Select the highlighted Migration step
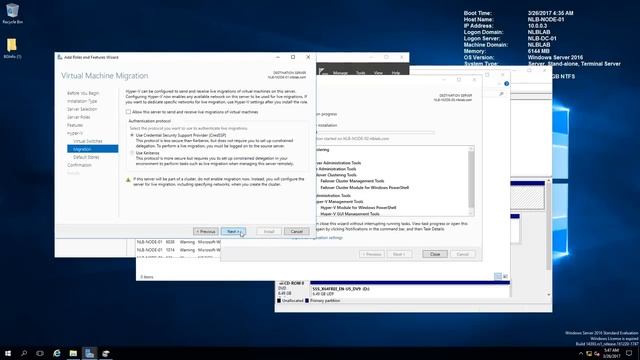Image resolution: width=640 pixels, height=360 pixels. tap(93, 149)
